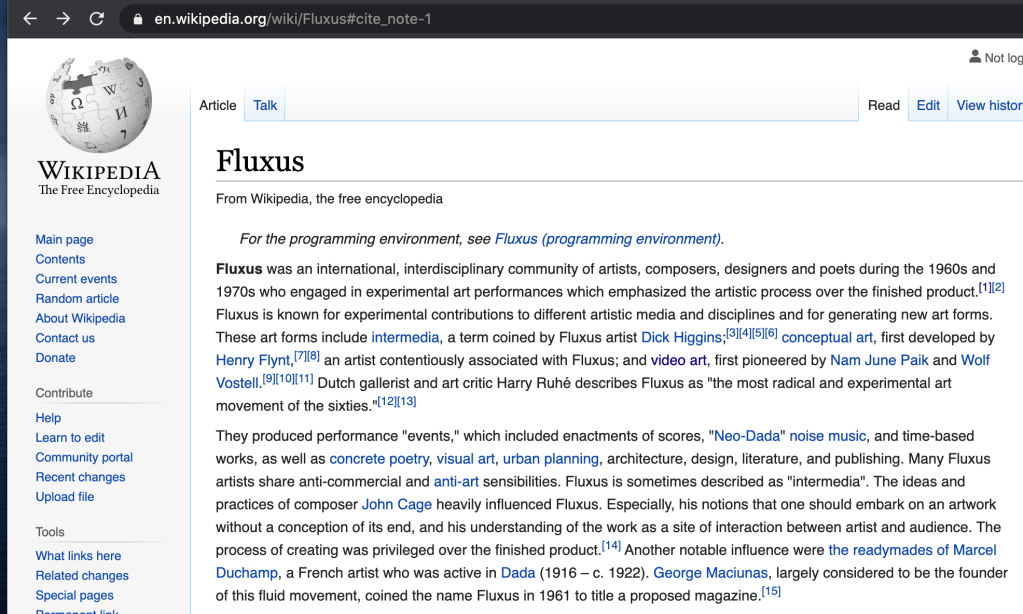
Task: Switch to the Talk tab
Action: (265, 105)
